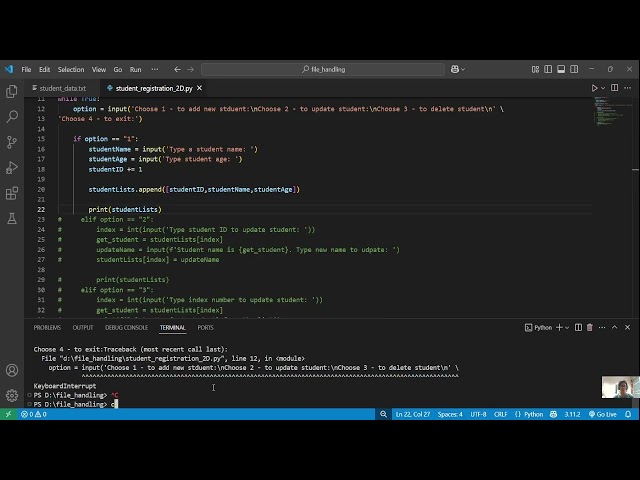Expand the run button dropdown arrow
The image size is (640, 480).
(603, 88)
